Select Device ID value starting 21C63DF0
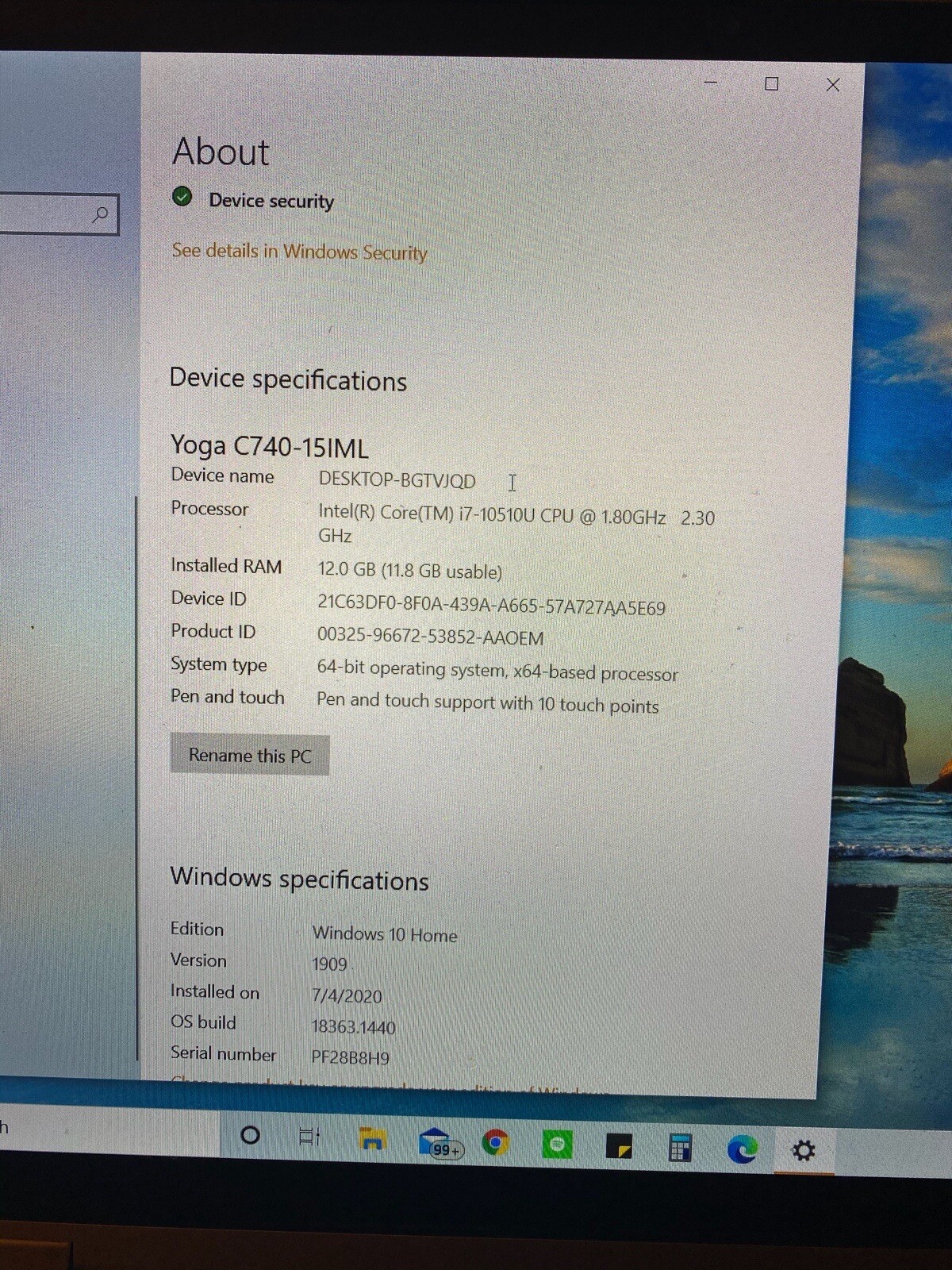 [x=491, y=605]
